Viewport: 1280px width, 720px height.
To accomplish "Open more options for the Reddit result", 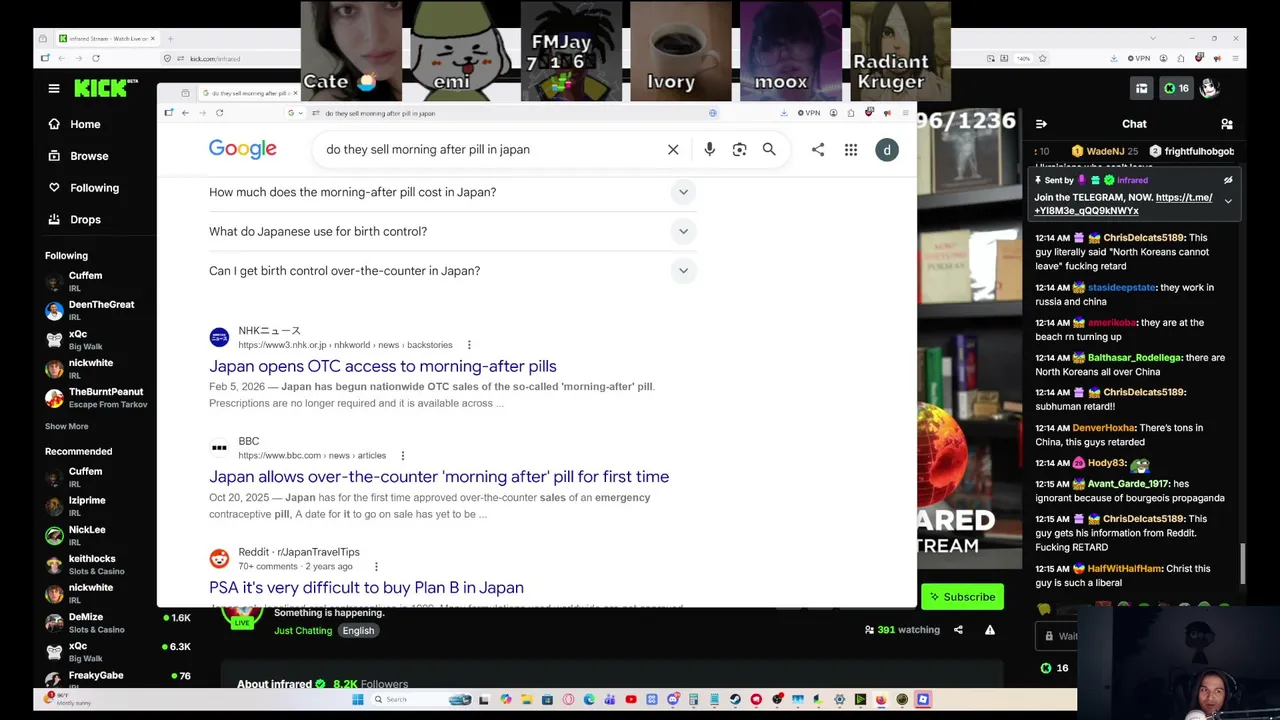I will tap(376, 567).
